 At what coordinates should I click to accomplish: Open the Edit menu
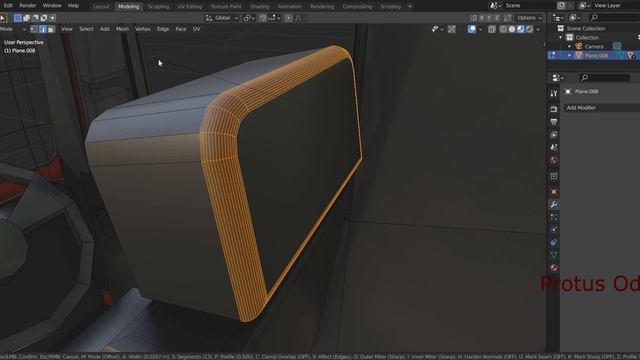click(8, 6)
